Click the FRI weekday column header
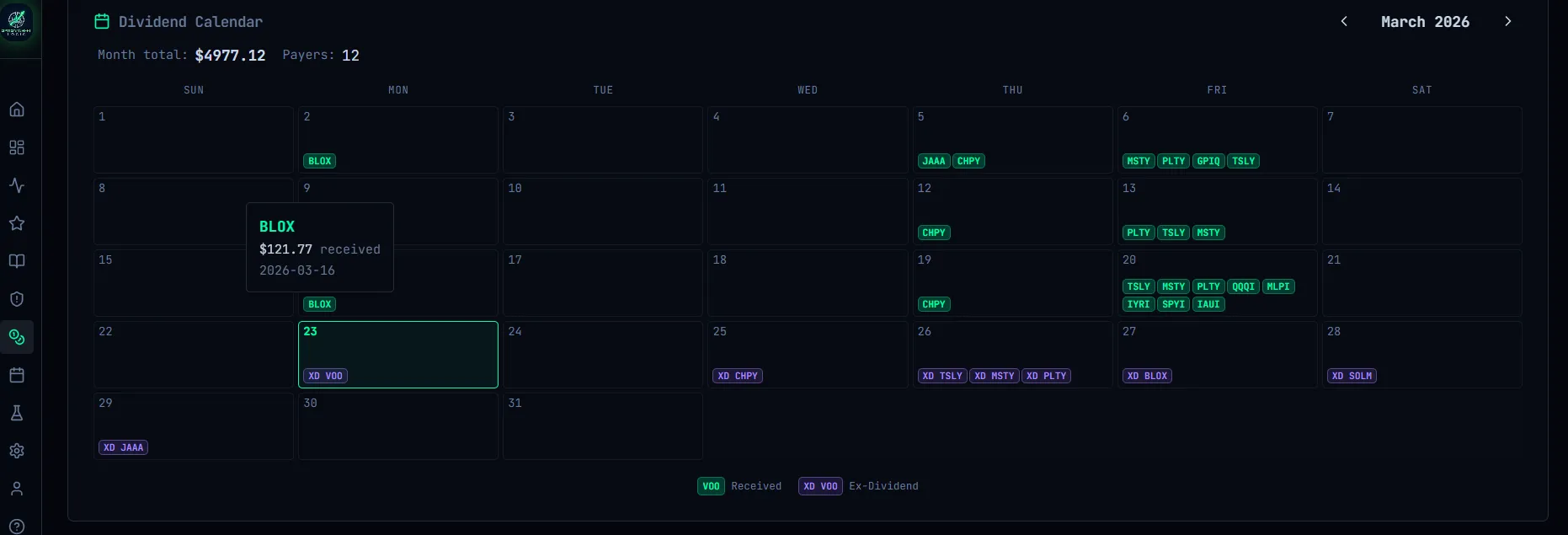 (x=1217, y=90)
